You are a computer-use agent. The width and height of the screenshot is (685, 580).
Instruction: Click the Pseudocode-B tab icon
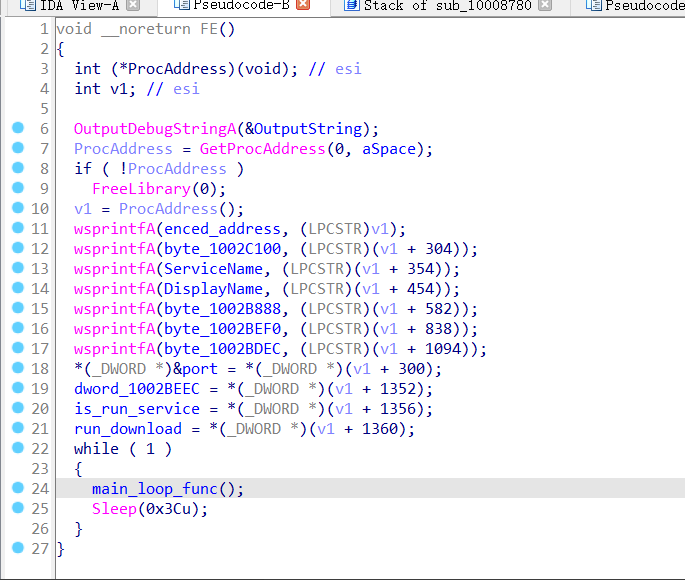tap(180, 7)
